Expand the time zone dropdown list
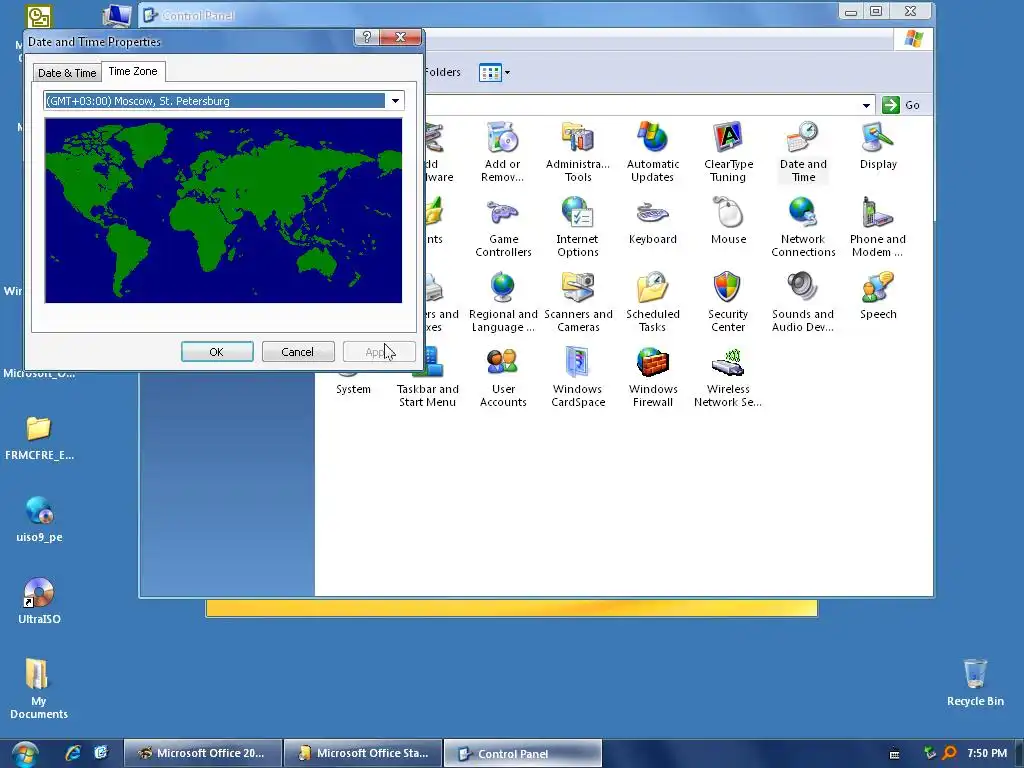Screen dimensions: 1024x768 click(x=395, y=101)
